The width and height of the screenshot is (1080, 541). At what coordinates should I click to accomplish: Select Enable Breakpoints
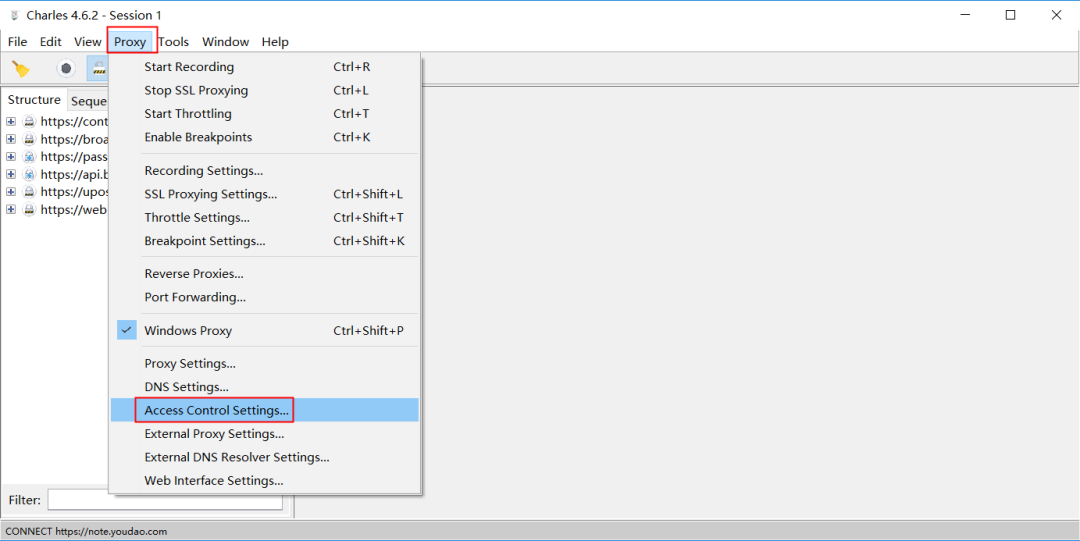tap(264, 138)
